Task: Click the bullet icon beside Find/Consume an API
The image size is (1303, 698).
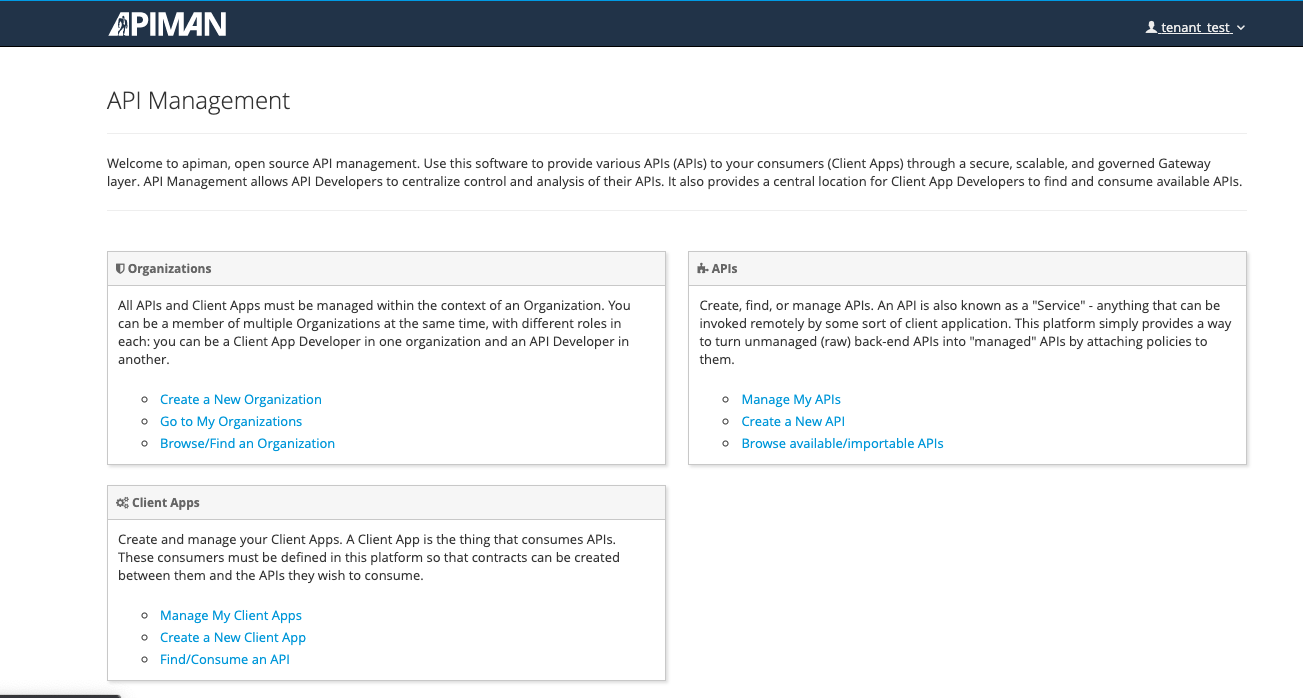Action: (x=144, y=659)
